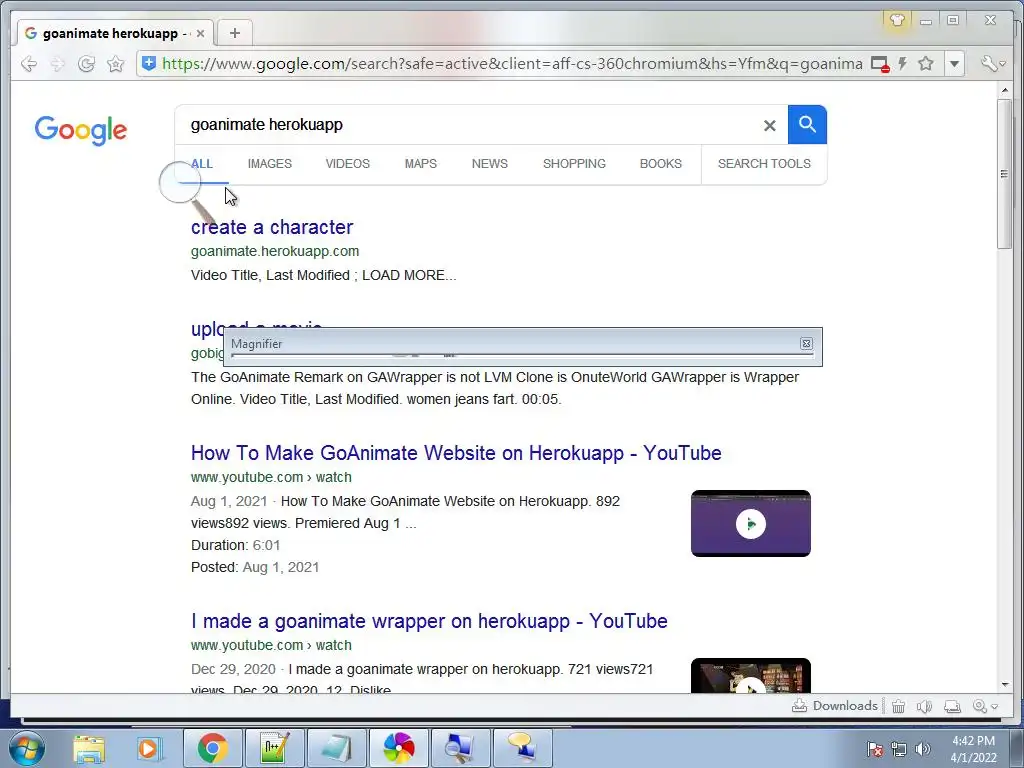Play the partly visible video thumbnail dated Dec 29, 2020
This screenshot has height=768, width=1024.
click(x=751, y=676)
